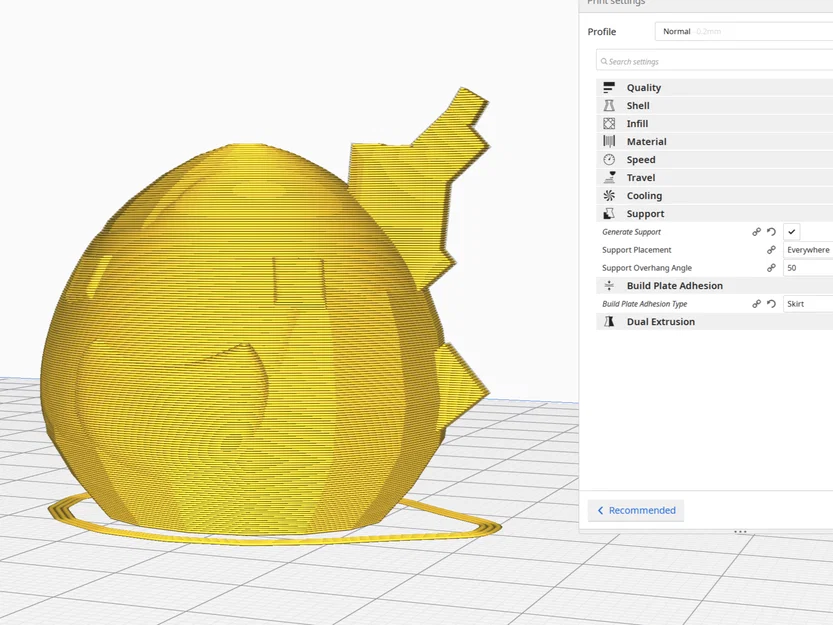The width and height of the screenshot is (833, 625).
Task: Click the Infill category icon
Action: tap(609, 124)
